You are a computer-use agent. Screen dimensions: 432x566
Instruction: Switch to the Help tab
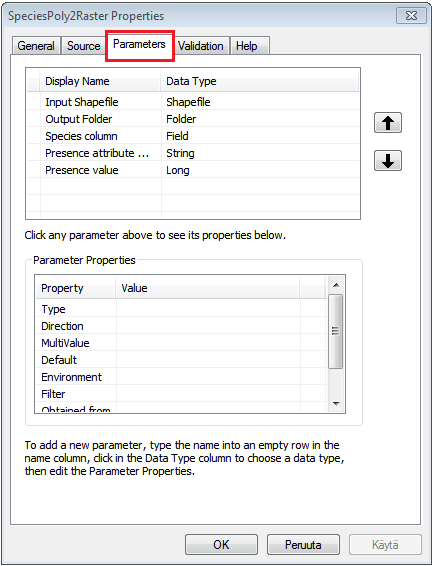tap(249, 46)
